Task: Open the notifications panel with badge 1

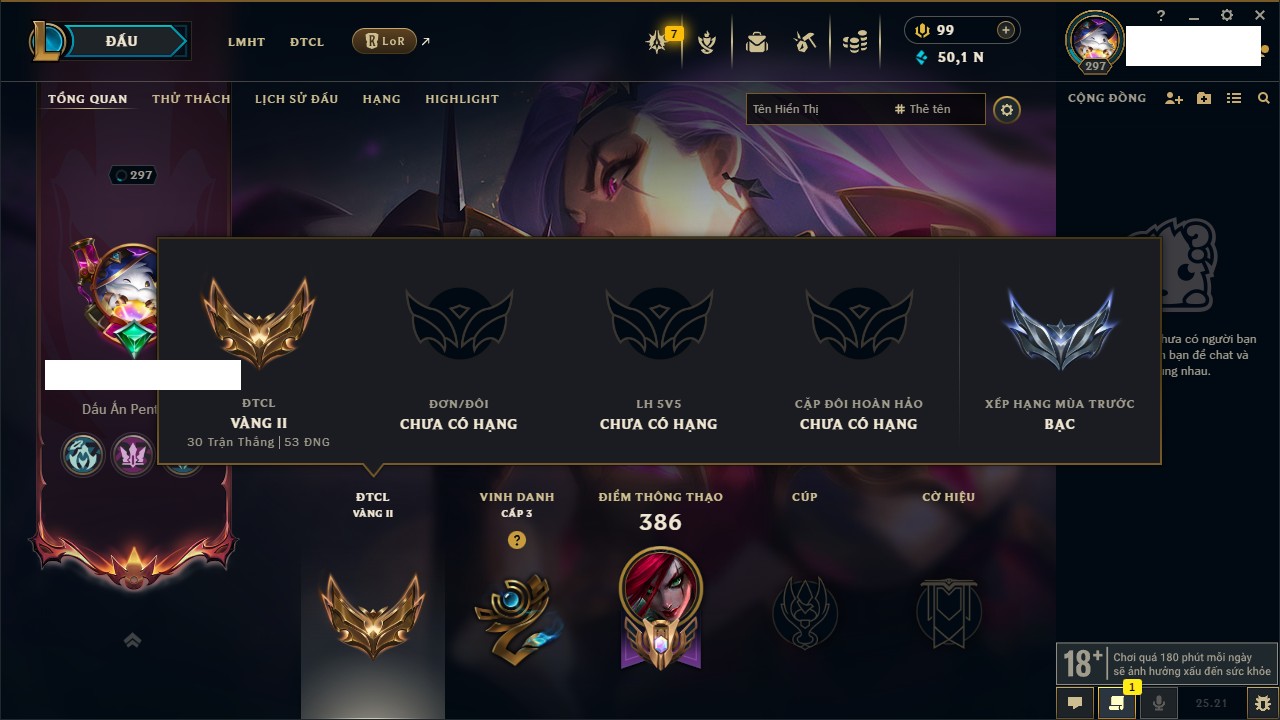Action: click(1117, 703)
